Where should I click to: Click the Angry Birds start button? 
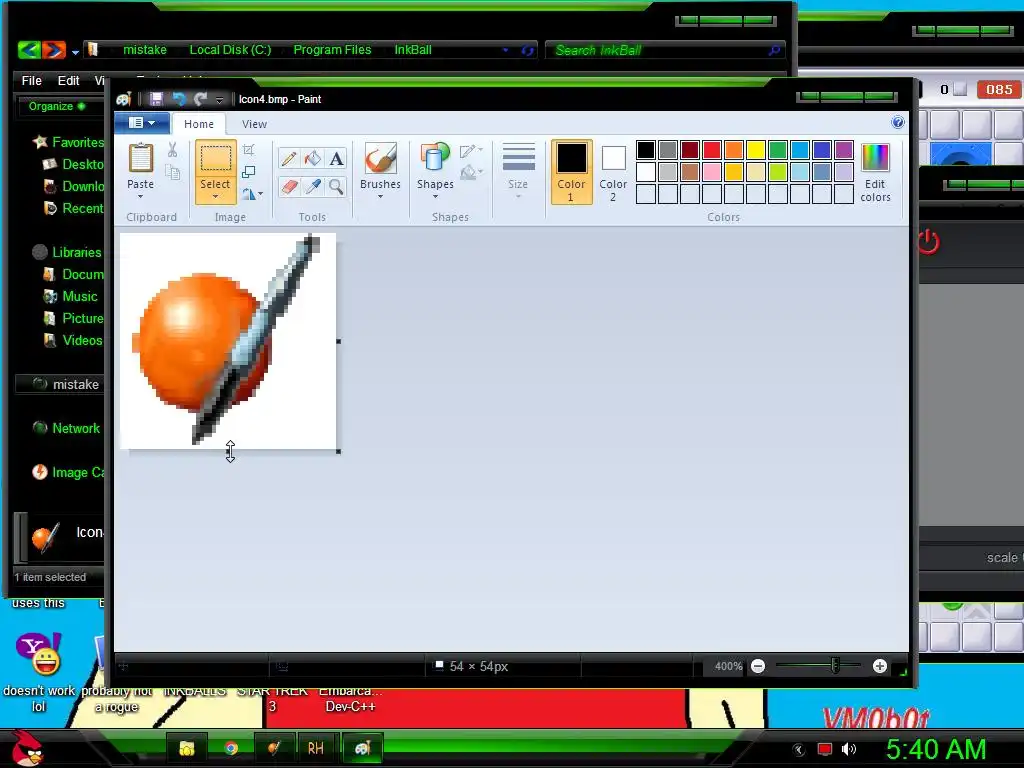click(x=27, y=746)
